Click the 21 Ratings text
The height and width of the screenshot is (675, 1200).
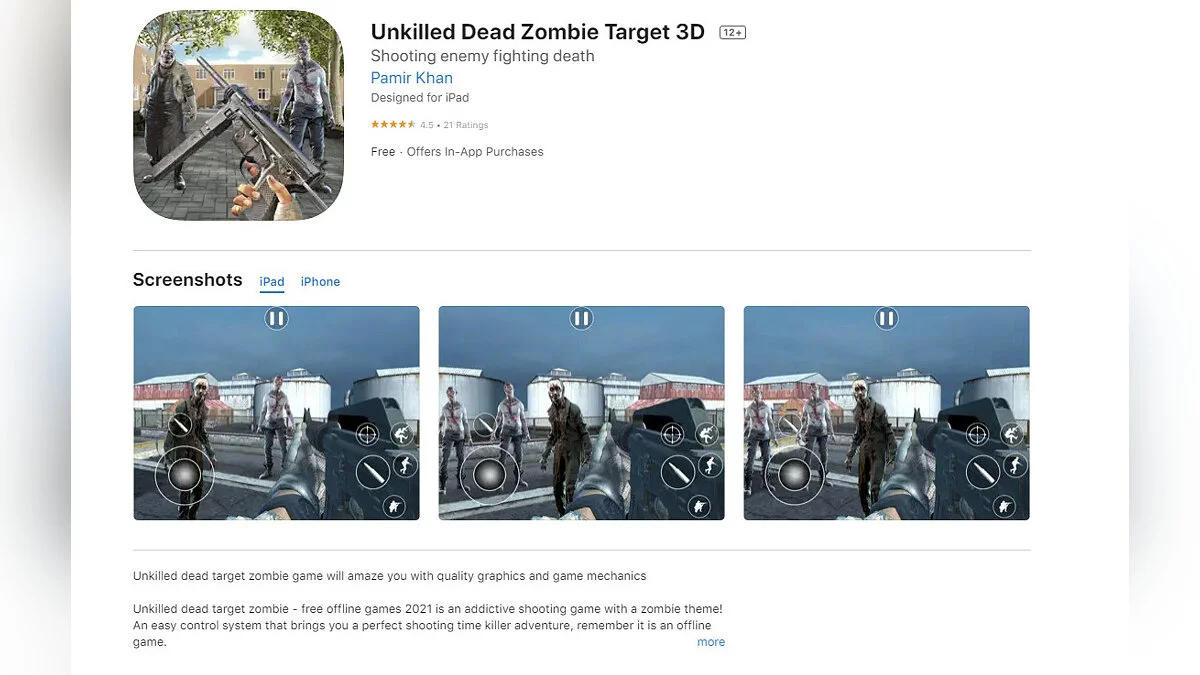(x=466, y=125)
